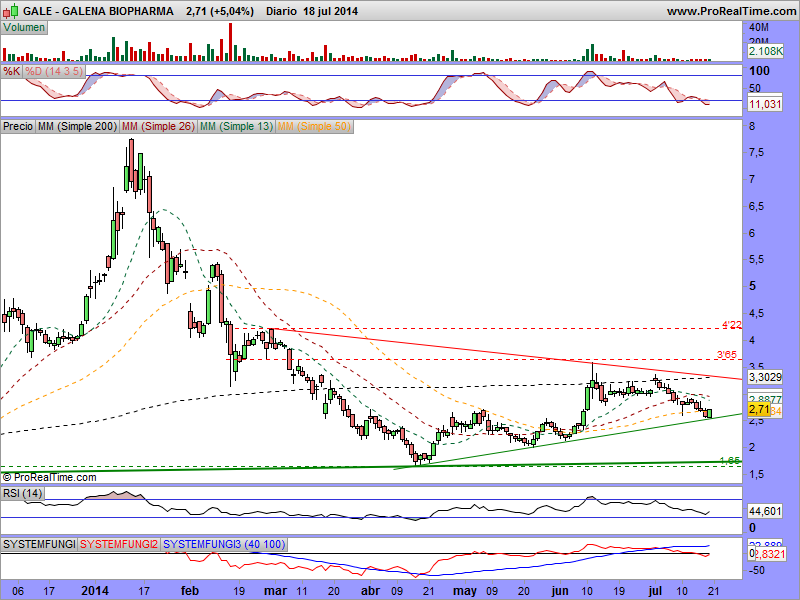Click the SYSTEMFUNGI indicator label

pos(39,544)
